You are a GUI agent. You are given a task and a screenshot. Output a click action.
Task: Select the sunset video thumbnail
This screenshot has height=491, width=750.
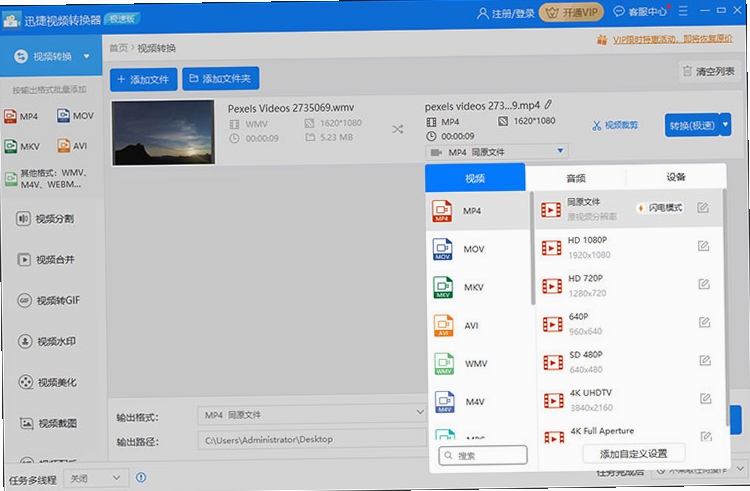coord(163,132)
